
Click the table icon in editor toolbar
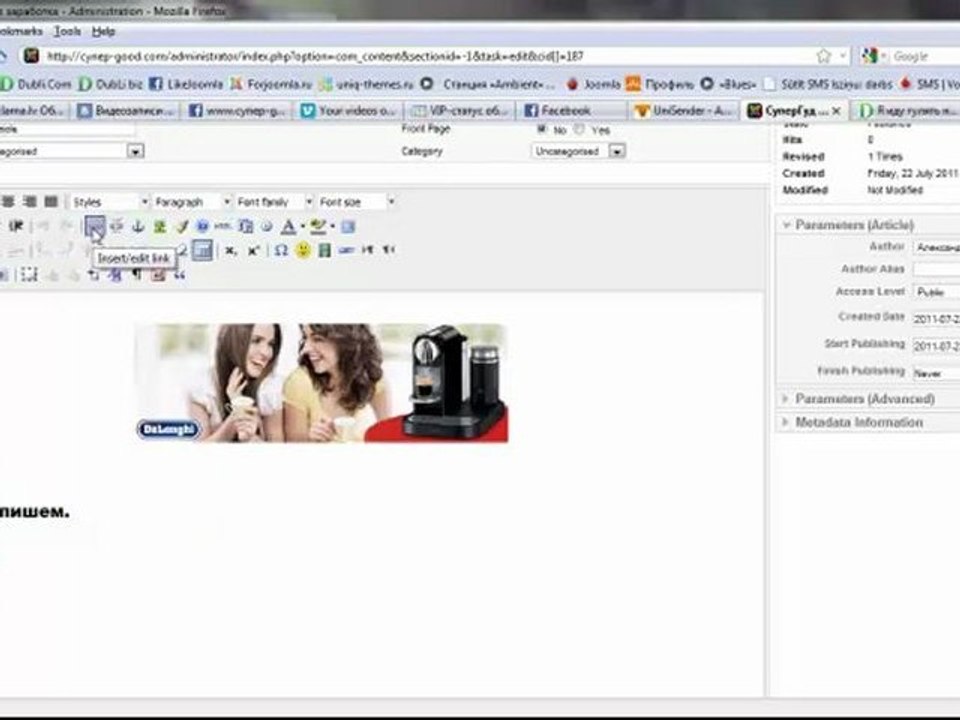click(202, 250)
